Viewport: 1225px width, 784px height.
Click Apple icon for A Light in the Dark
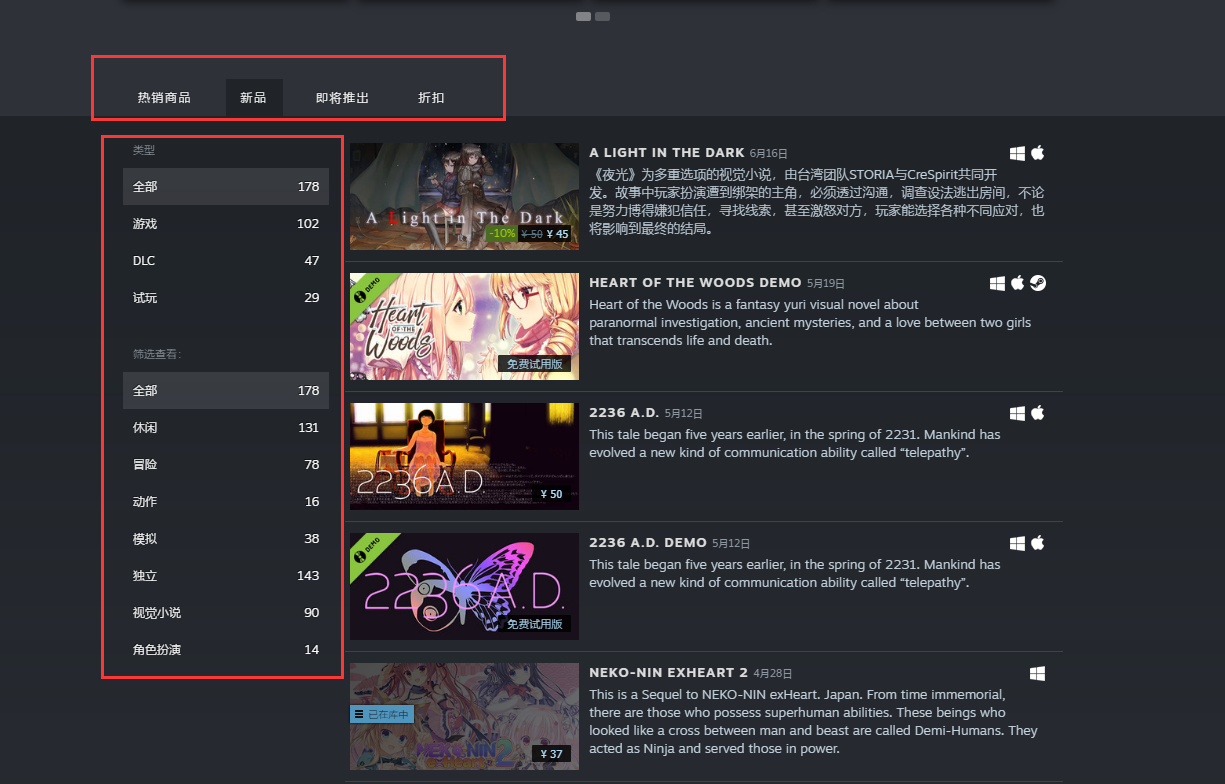(1037, 153)
